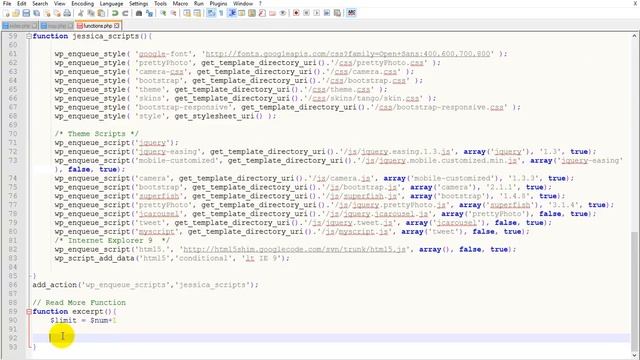Toggle show all characters pilcrow icon
640x360 pixels.
tap(221, 13)
